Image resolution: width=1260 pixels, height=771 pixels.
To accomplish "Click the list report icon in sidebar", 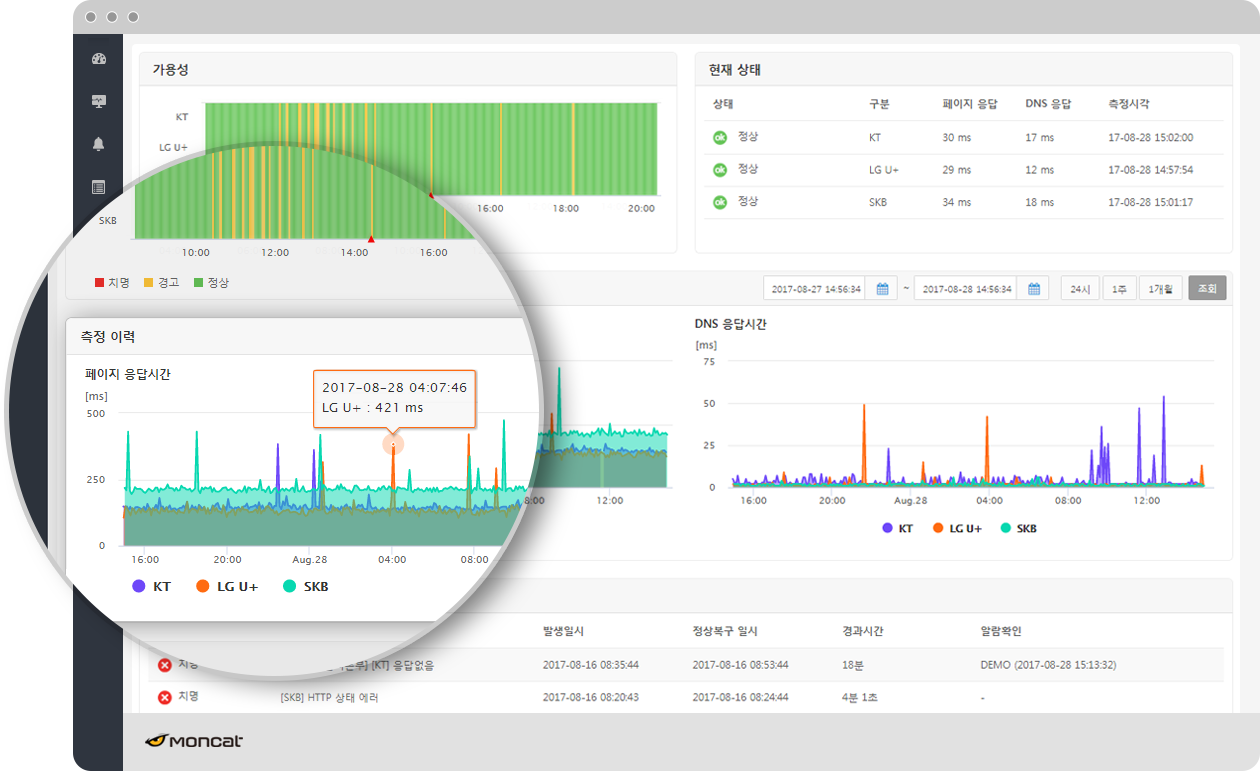I will (x=98, y=187).
